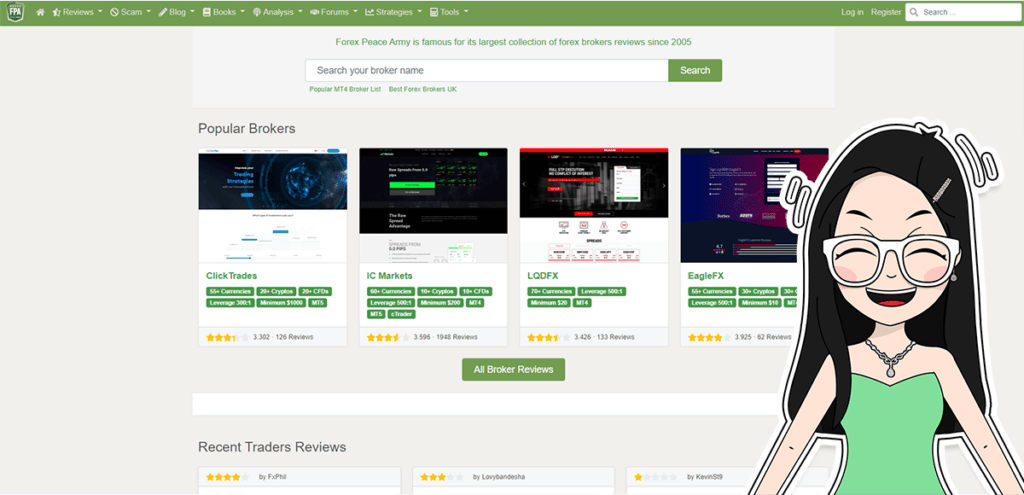Image resolution: width=1024 pixels, height=495 pixels.
Task: Click the magnifier icon in top search box
Action: click(x=914, y=12)
